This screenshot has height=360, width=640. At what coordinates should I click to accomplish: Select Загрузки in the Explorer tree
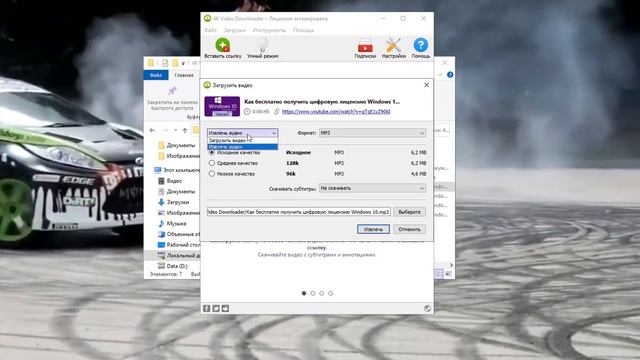coord(173,202)
